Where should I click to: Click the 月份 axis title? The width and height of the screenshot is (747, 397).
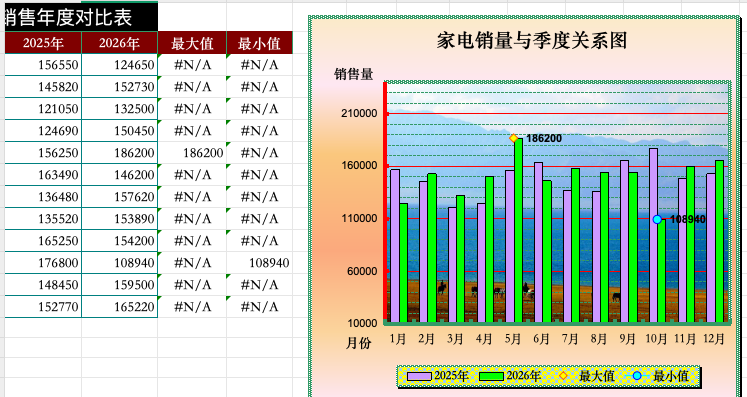point(358,343)
